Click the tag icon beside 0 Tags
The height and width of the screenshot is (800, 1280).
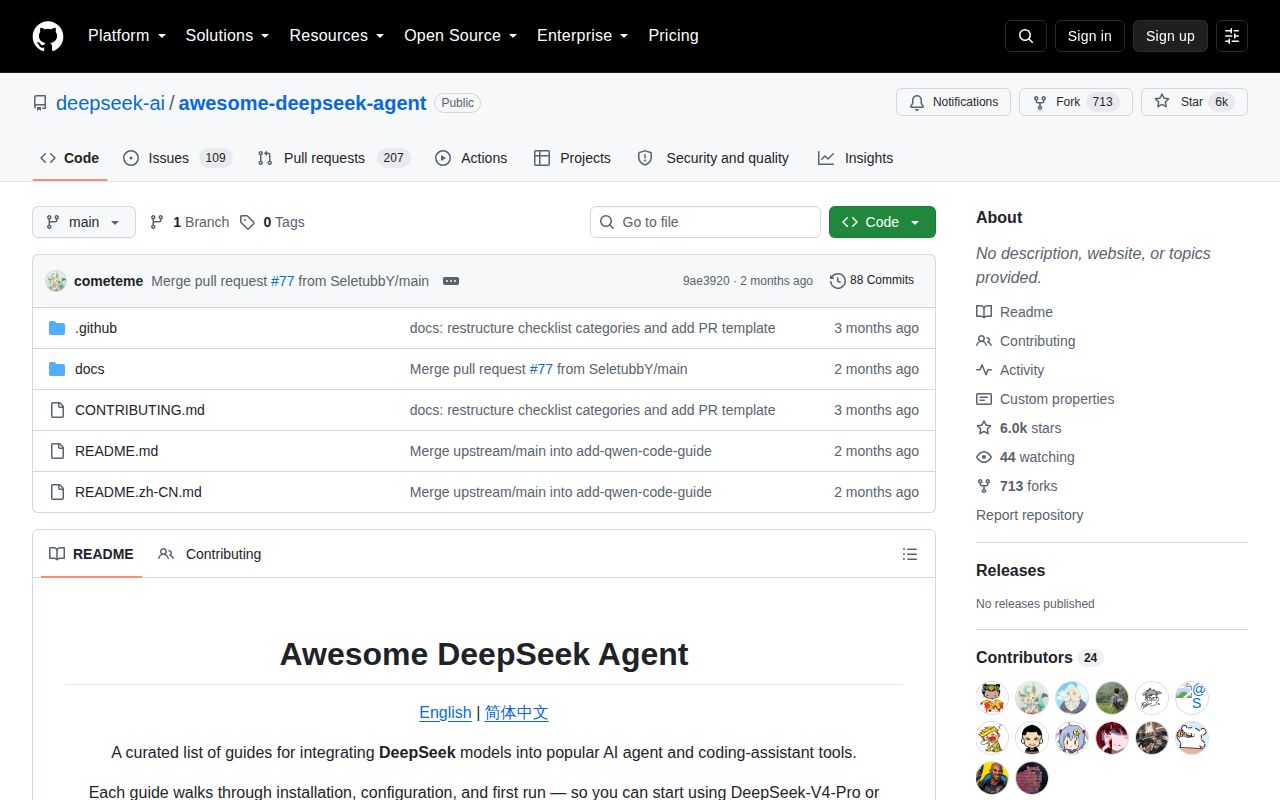click(x=247, y=222)
